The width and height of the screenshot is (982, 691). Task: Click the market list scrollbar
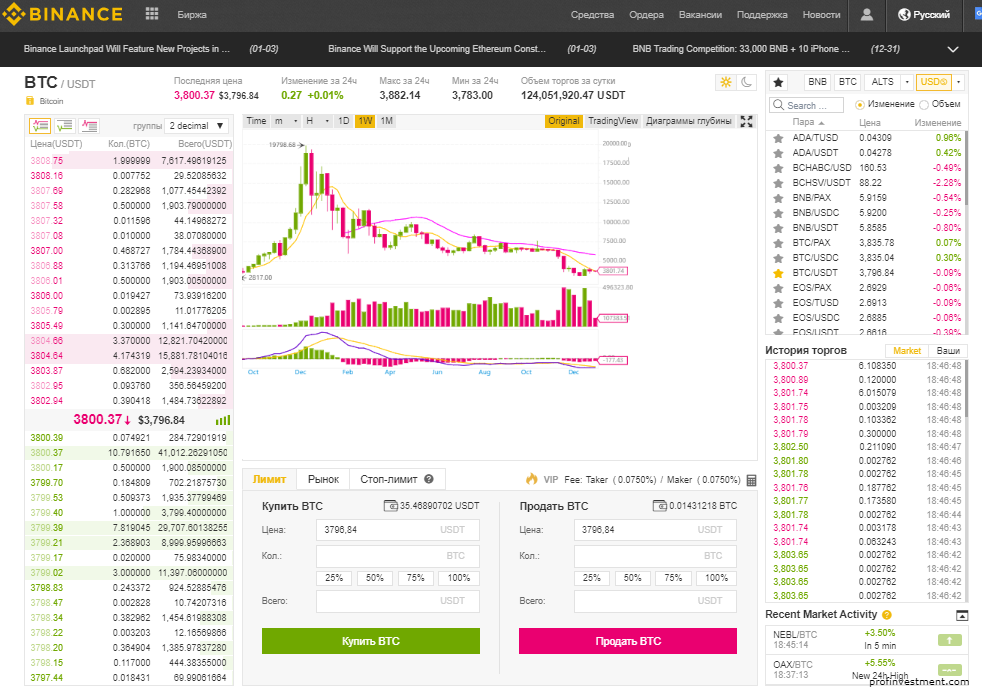click(x=965, y=168)
